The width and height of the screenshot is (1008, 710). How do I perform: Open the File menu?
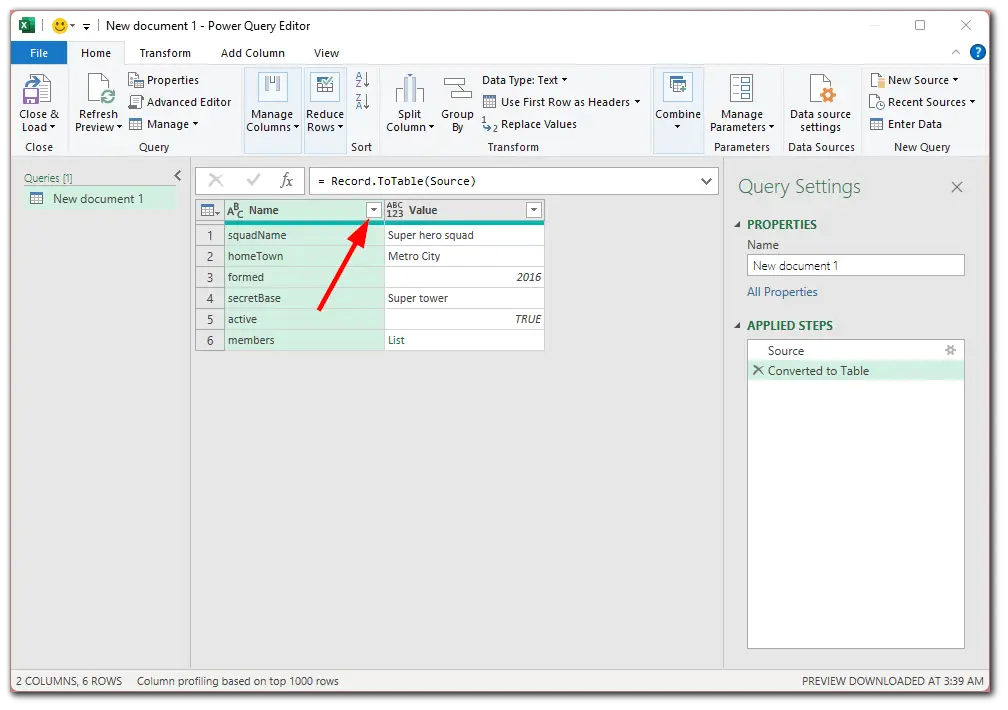coord(39,53)
